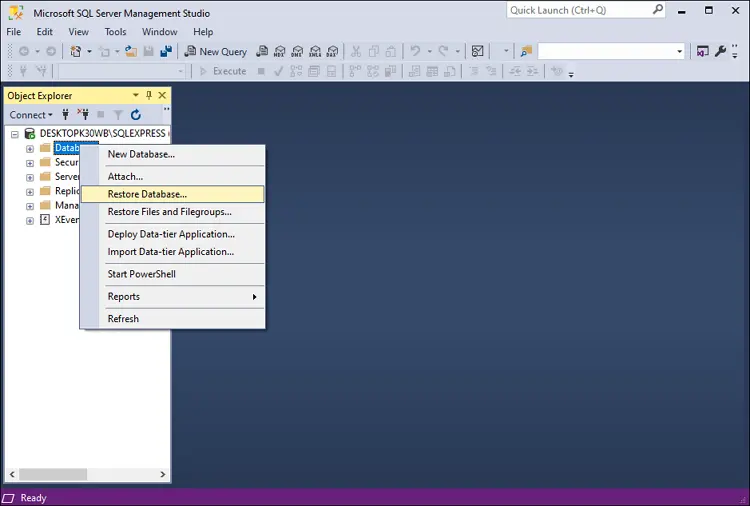Open the Undo history dropdown arrow
The height and width of the screenshot is (506, 750).
[430, 51]
